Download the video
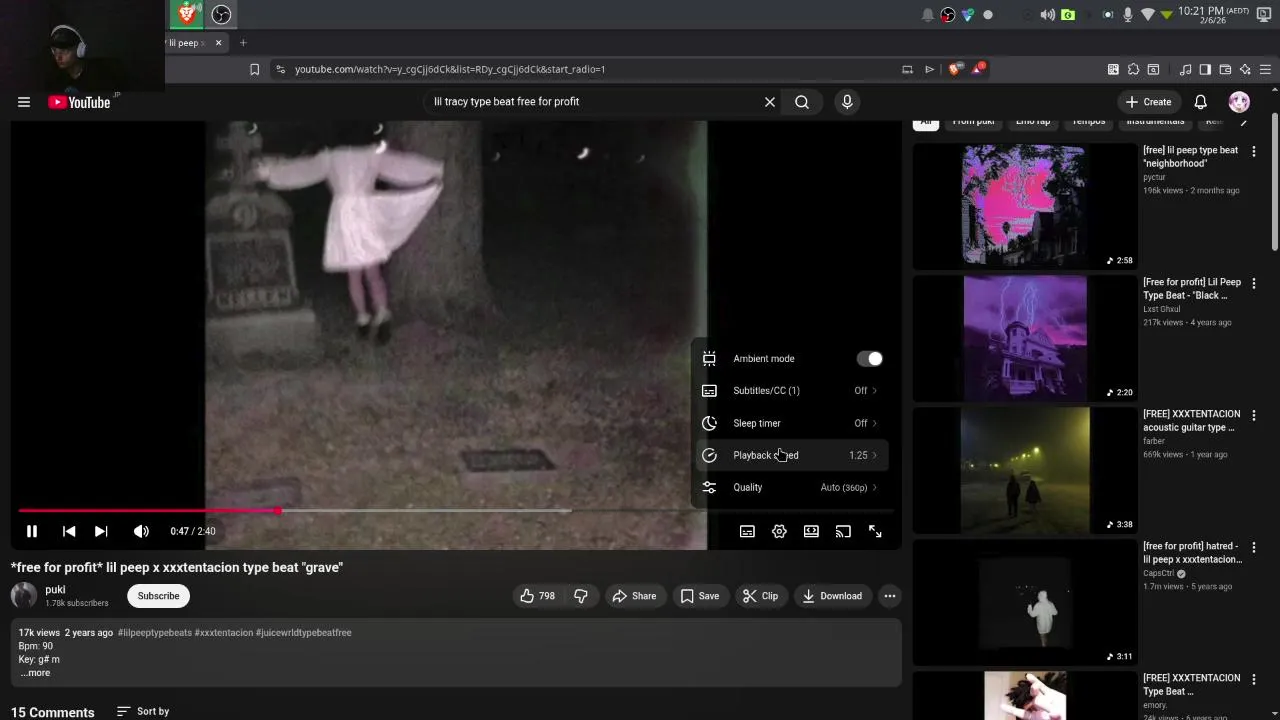 832,596
